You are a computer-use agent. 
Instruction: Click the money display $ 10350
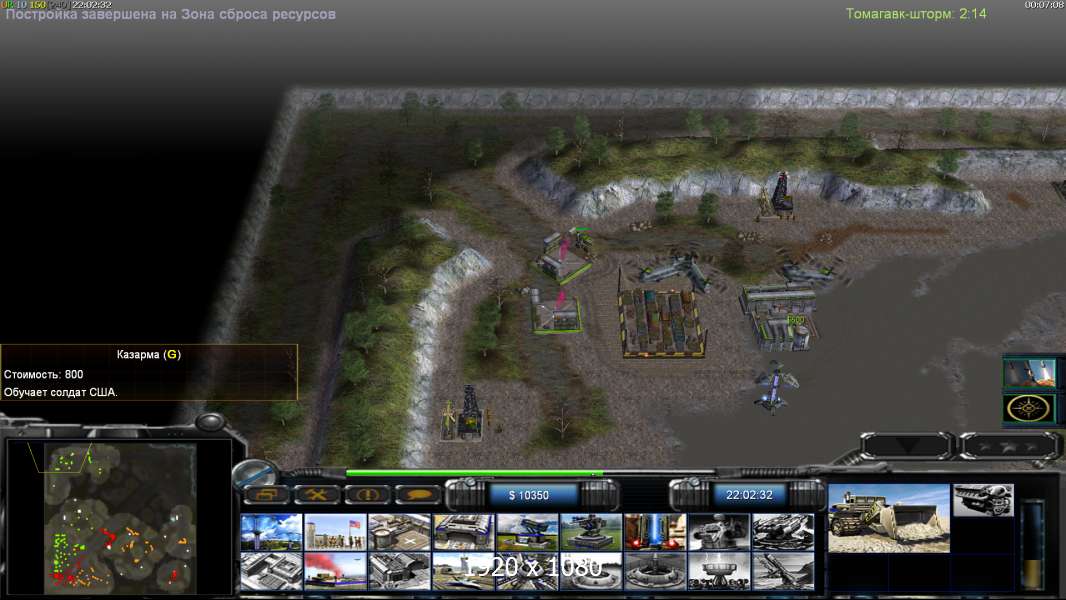click(529, 495)
